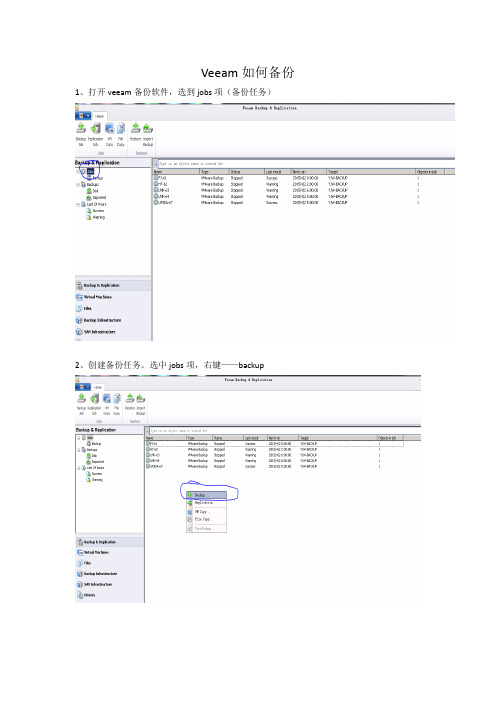Select Imported under Backups, step 2 screenshot
The height and width of the screenshot is (702, 496).
coord(95,462)
